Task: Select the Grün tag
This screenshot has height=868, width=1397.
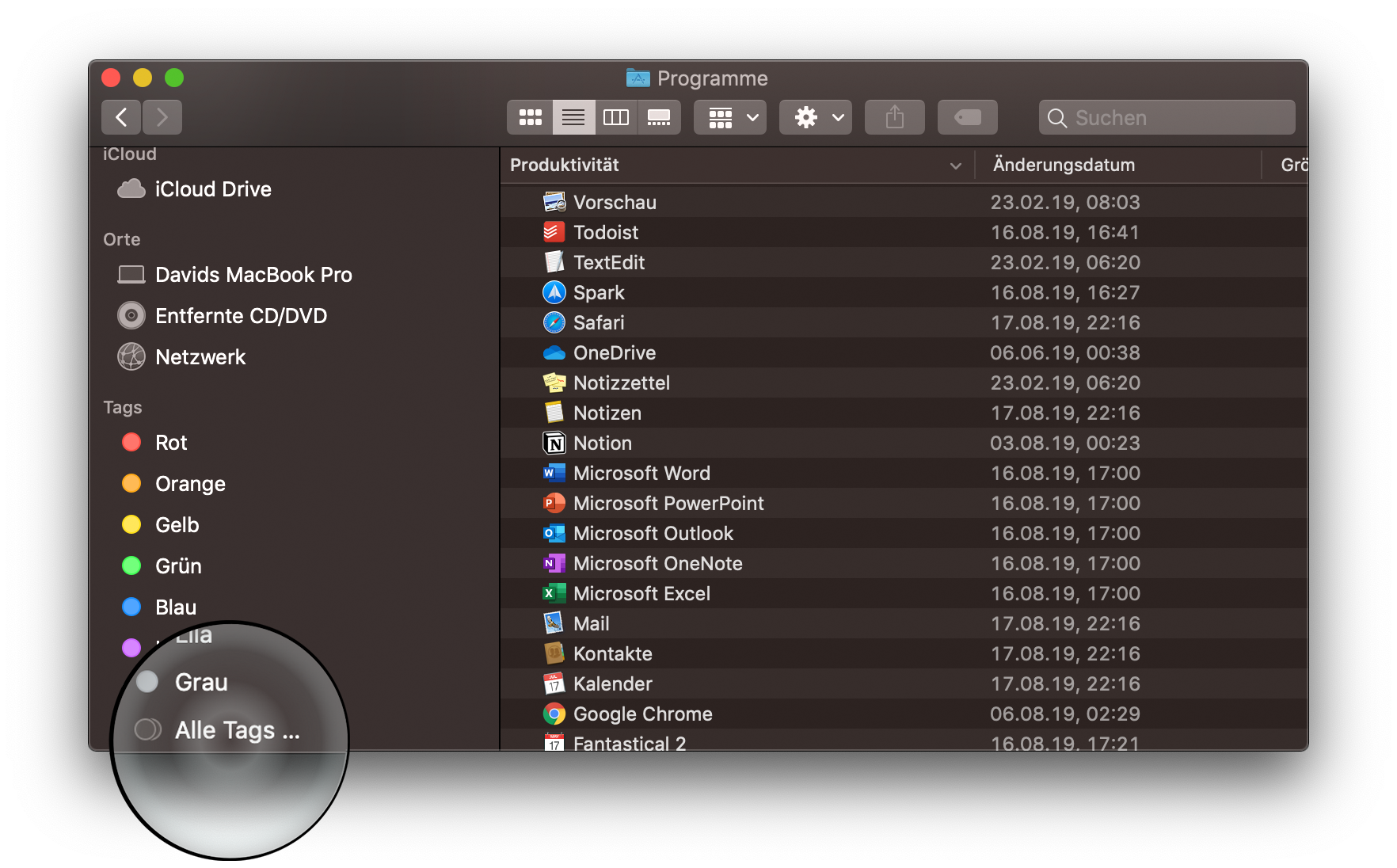Action: 162,566
